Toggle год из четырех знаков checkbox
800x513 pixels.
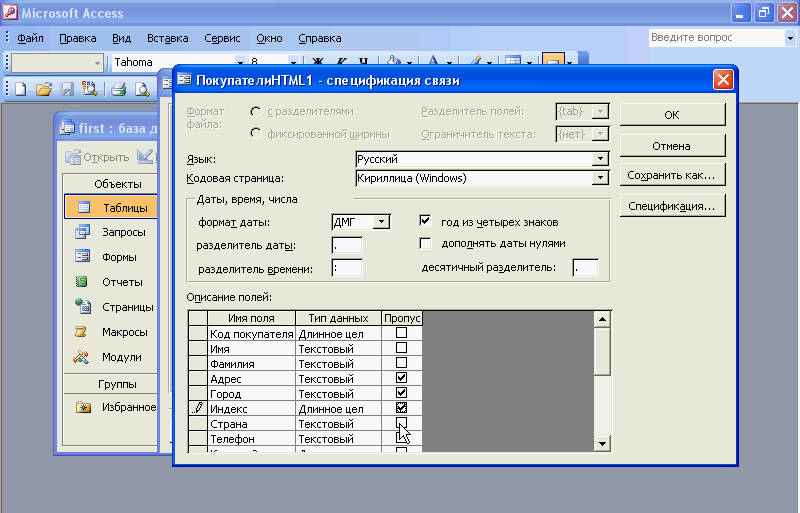pyautogui.click(x=425, y=221)
